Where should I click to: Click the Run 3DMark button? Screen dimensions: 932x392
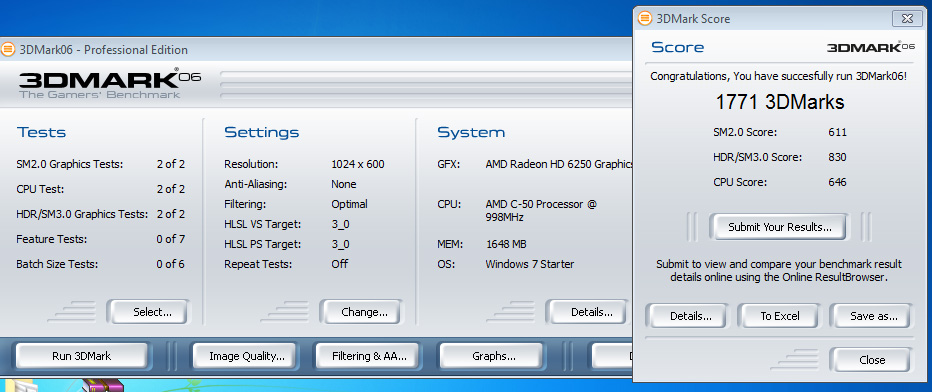pyautogui.click(x=81, y=356)
